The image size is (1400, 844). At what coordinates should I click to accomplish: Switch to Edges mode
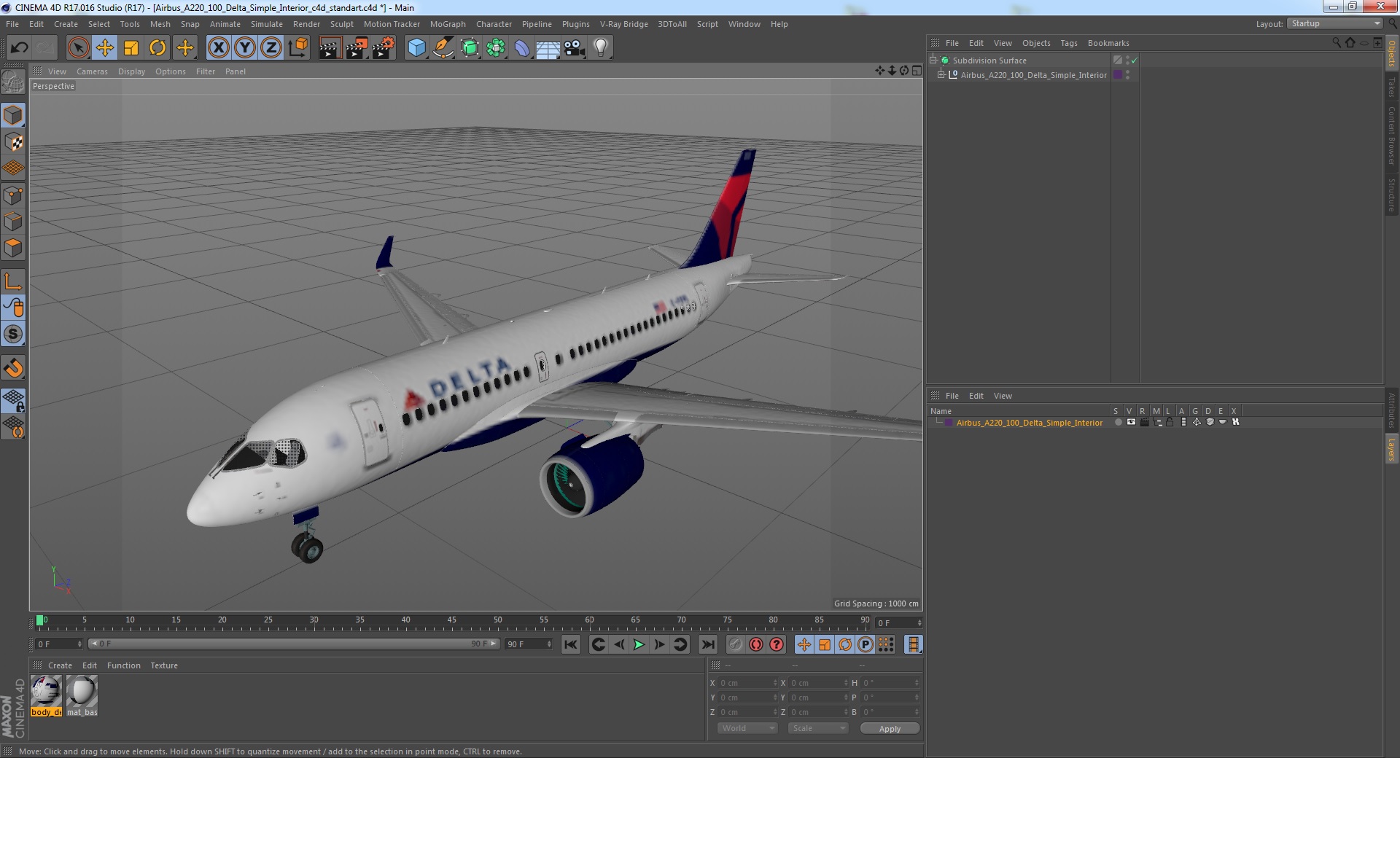(13, 222)
